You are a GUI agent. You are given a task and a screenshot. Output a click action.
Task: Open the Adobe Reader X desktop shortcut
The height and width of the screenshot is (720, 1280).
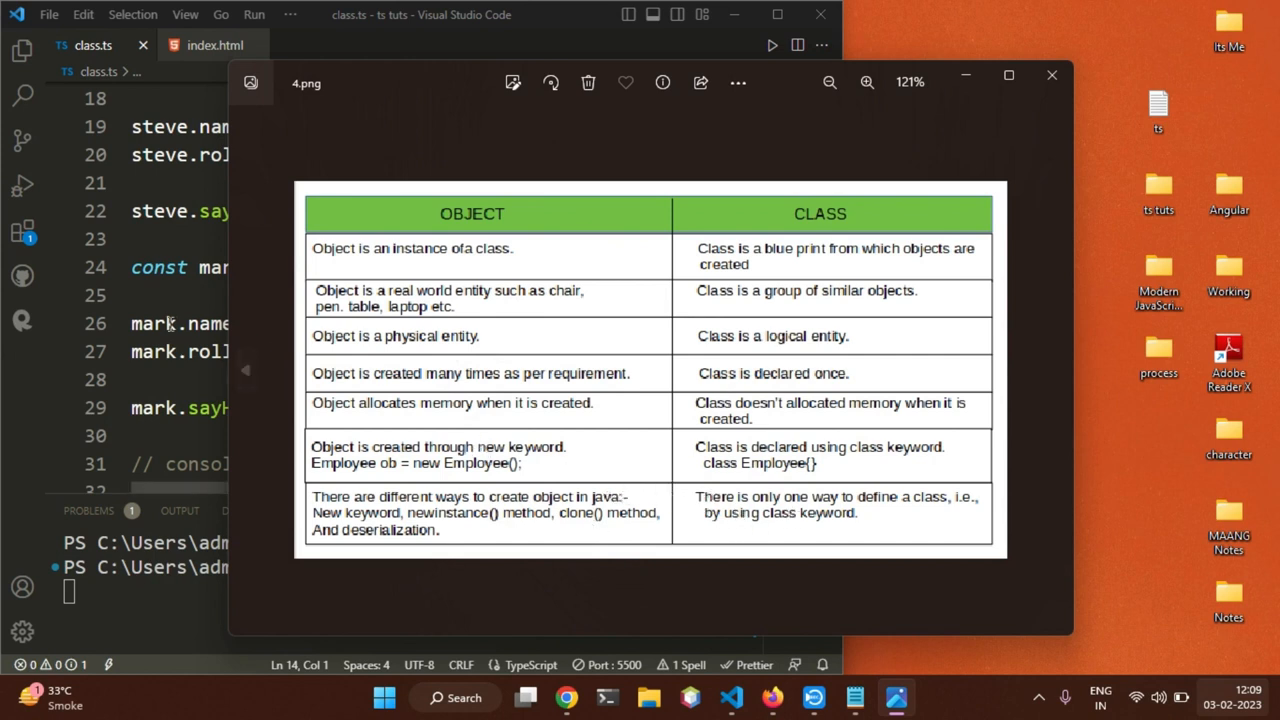pos(1229,364)
